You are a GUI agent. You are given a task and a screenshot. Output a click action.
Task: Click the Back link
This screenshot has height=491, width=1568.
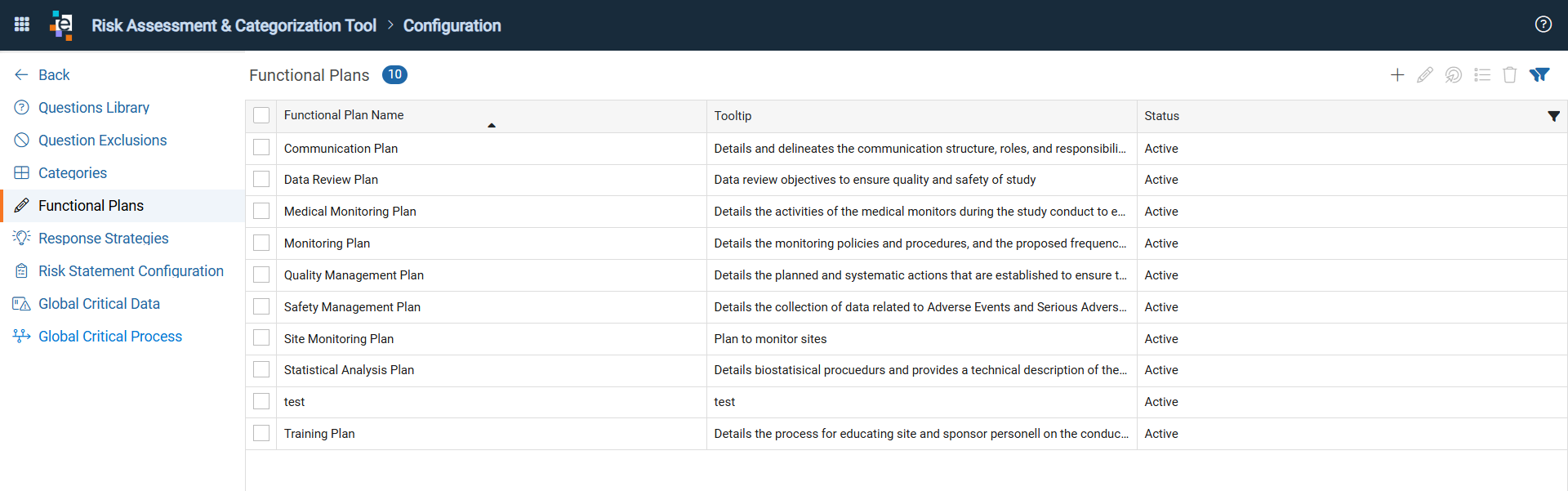[x=54, y=74]
